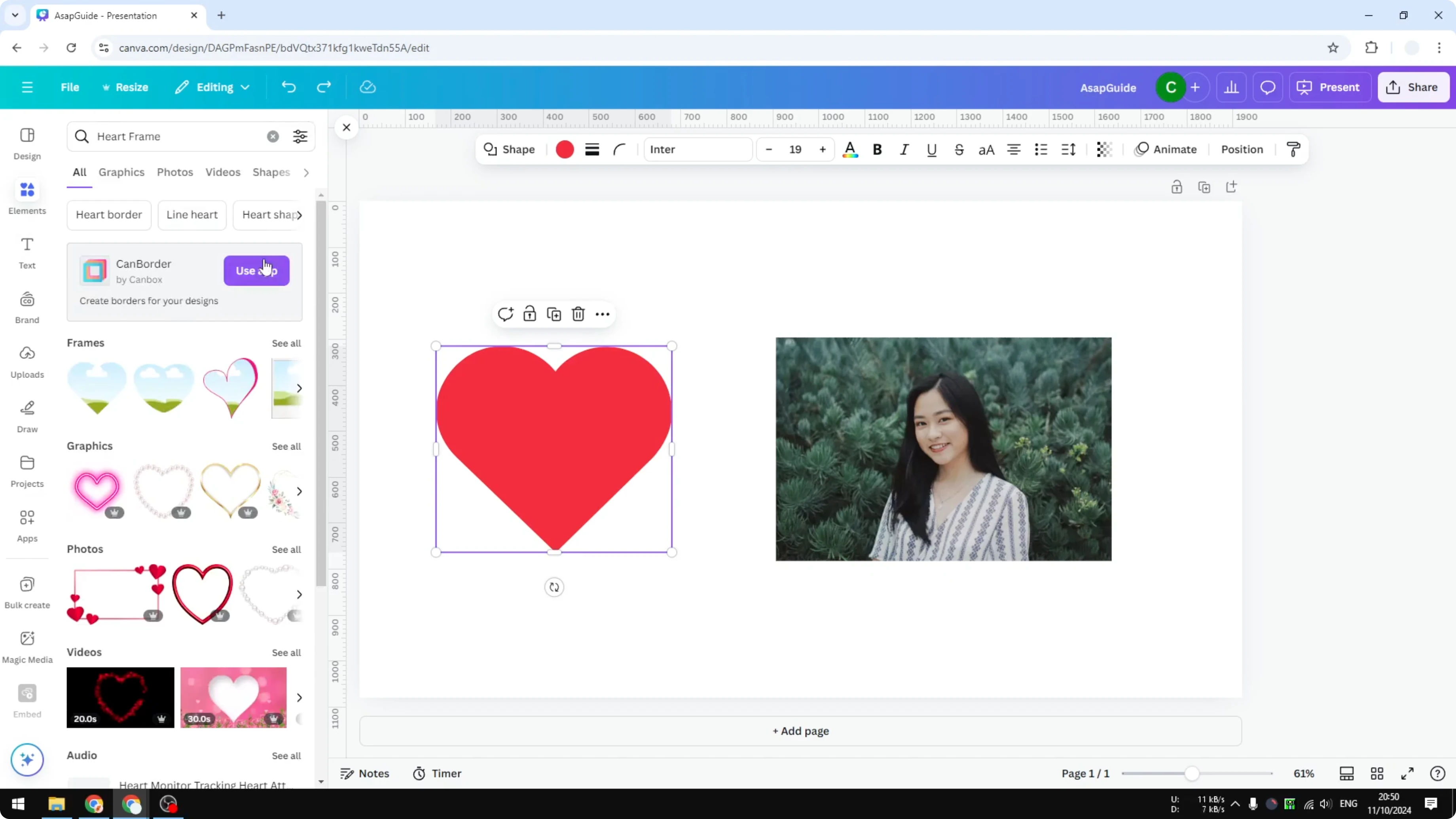The height and width of the screenshot is (819, 1456).
Task: Toggle bold text formatting
Action: coord(877,149)
